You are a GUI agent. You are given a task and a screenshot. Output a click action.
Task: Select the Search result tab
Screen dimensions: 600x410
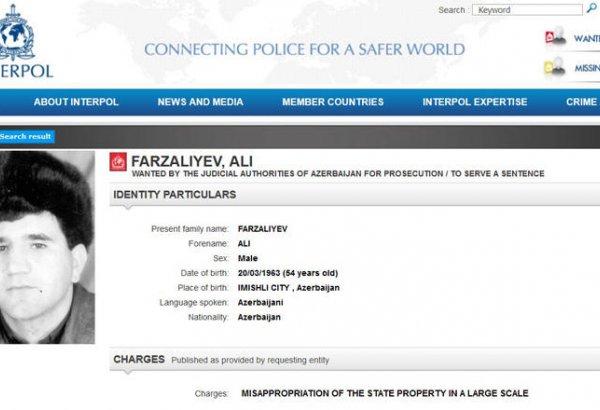coord(26,137)
